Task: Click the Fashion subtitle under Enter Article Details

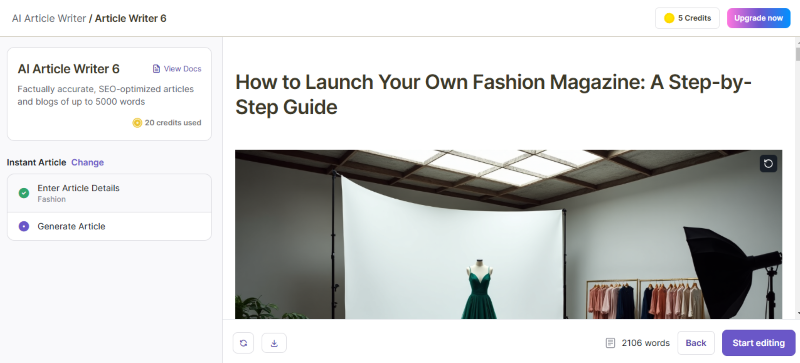Action: click(x=52, y=199)
